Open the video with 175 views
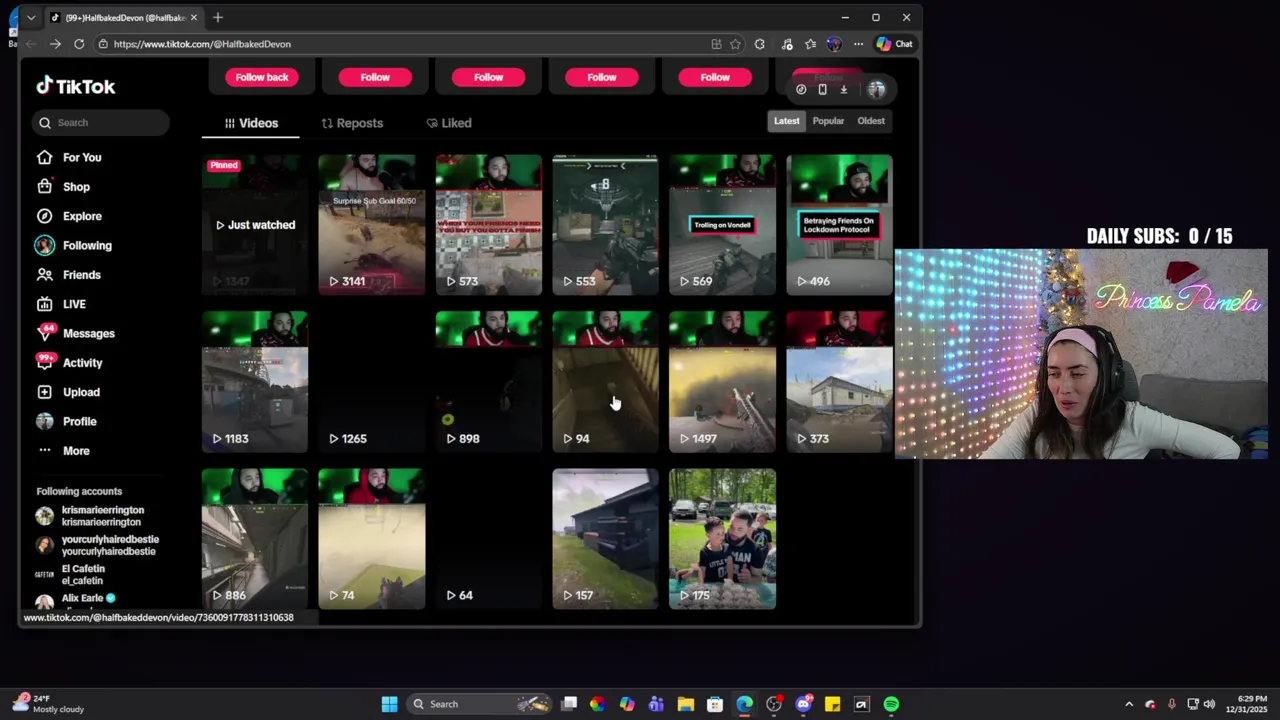 point(723,539)
